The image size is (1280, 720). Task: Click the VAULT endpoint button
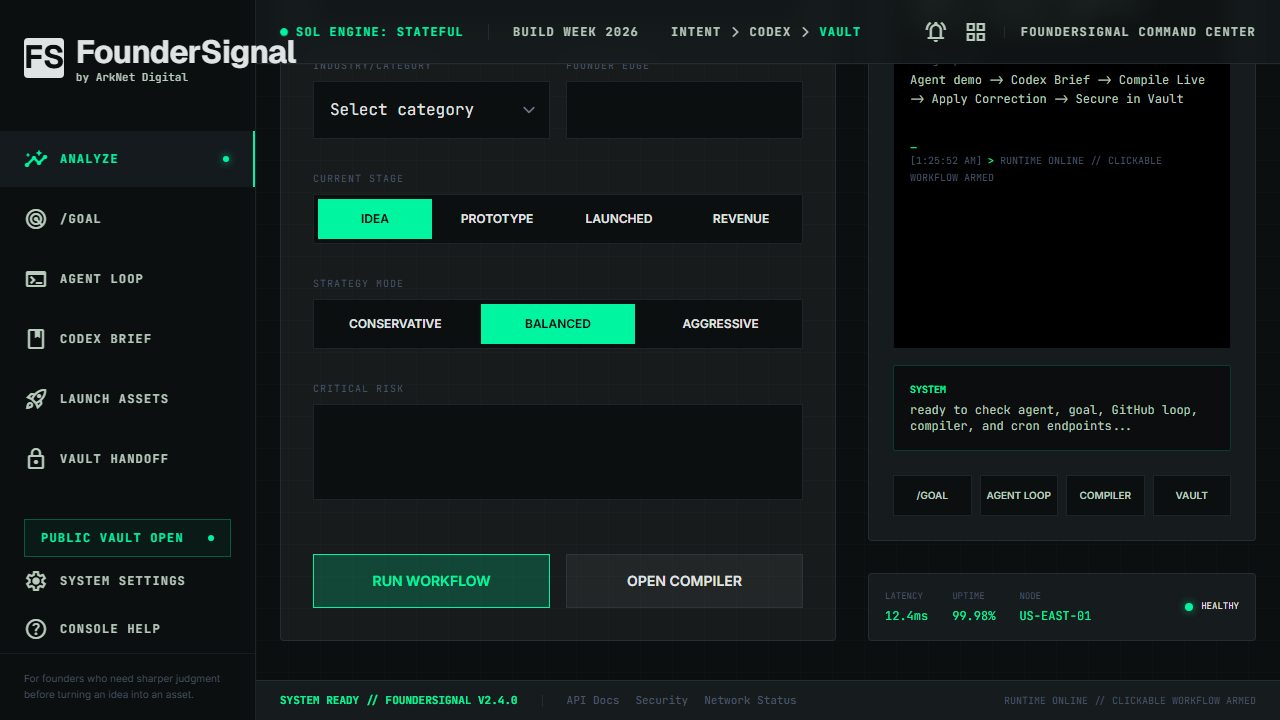point(1192,496)
